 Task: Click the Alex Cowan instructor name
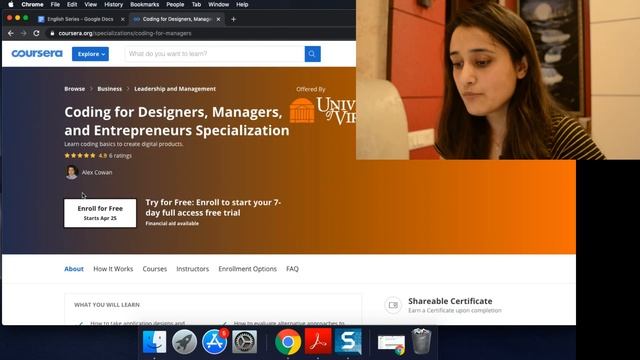97,172
